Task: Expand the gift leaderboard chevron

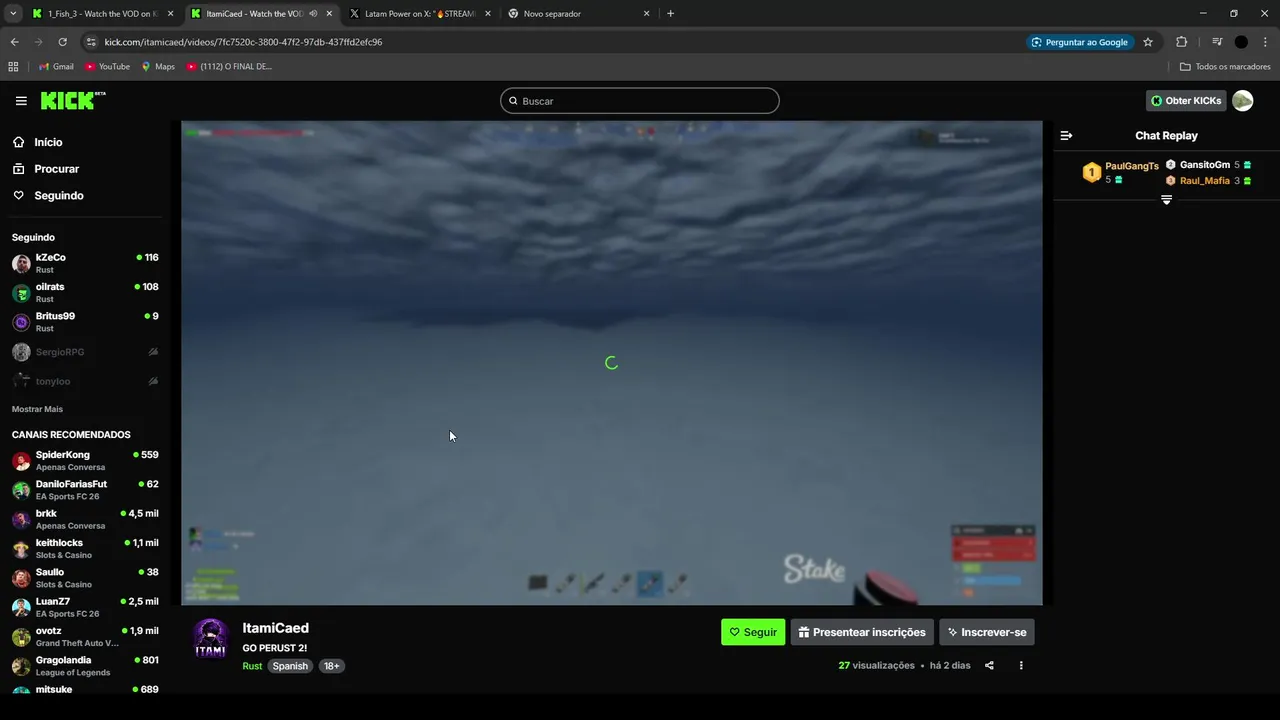Action: [1166, 200]
